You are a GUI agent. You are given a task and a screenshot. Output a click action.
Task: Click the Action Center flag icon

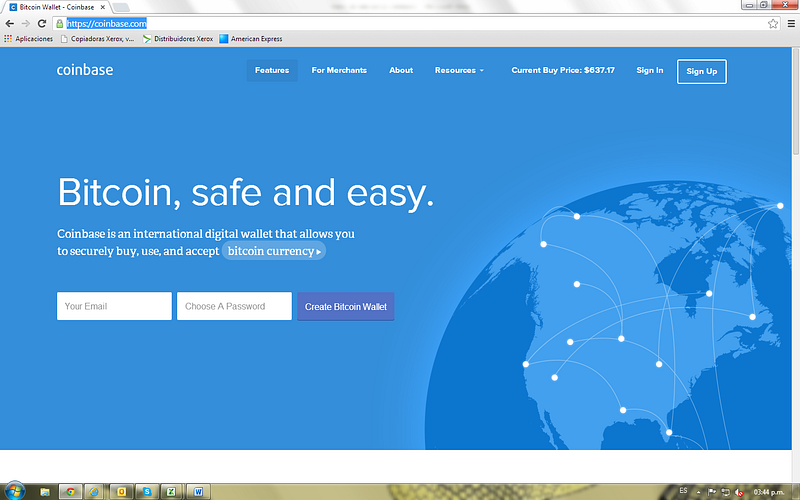click(x=712, y=492)
